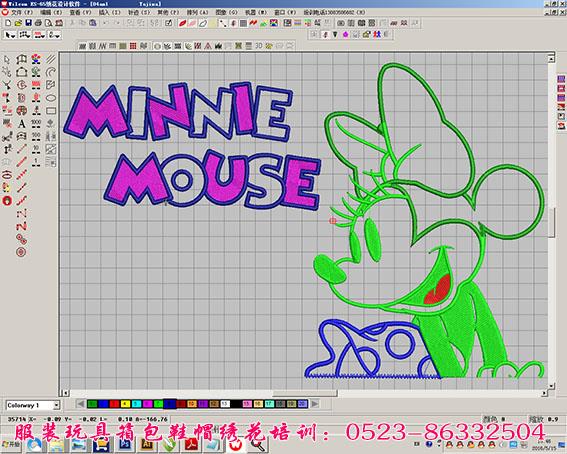
Task: Select the first green thread color swatch
Action: [x=92, y=404]
